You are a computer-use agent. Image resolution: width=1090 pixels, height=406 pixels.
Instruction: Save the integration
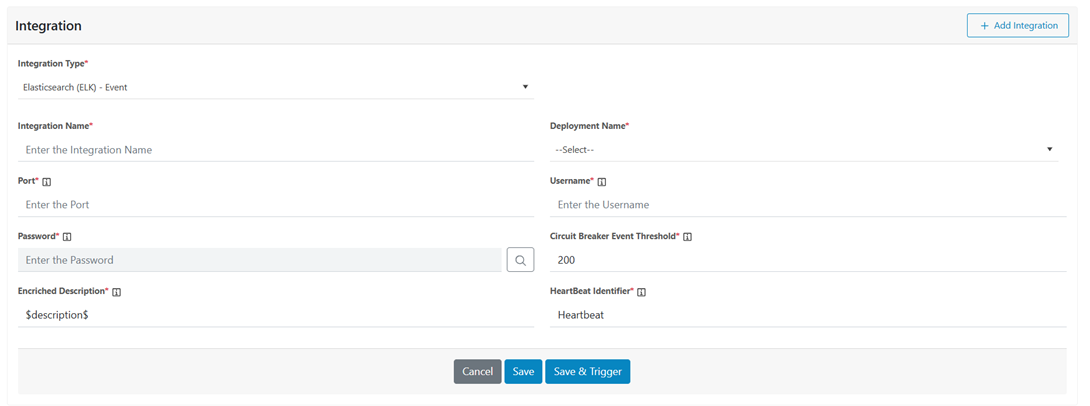pos(523,371)
